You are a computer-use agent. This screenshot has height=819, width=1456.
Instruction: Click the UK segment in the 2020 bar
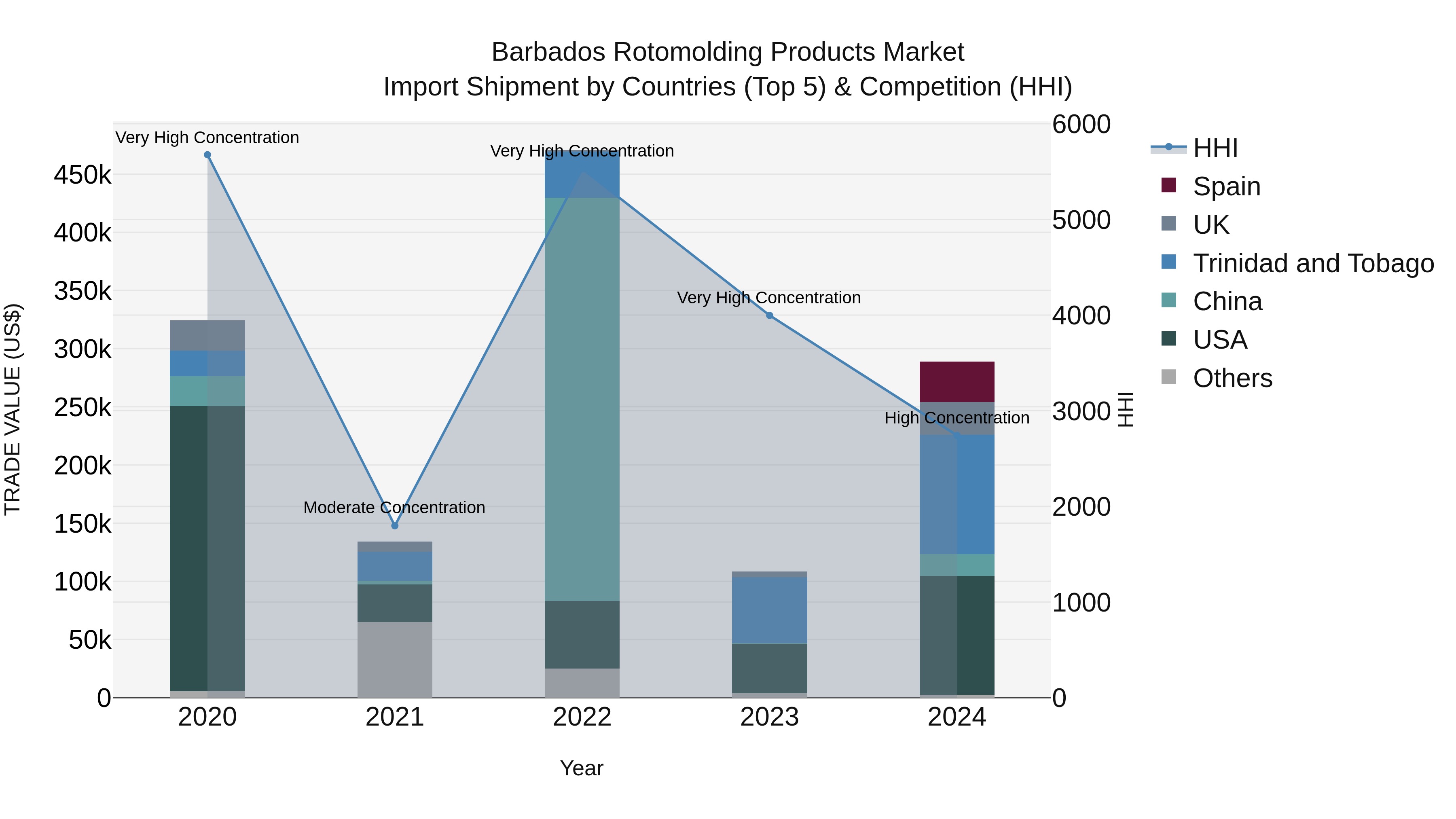click(x=207, y=336)
